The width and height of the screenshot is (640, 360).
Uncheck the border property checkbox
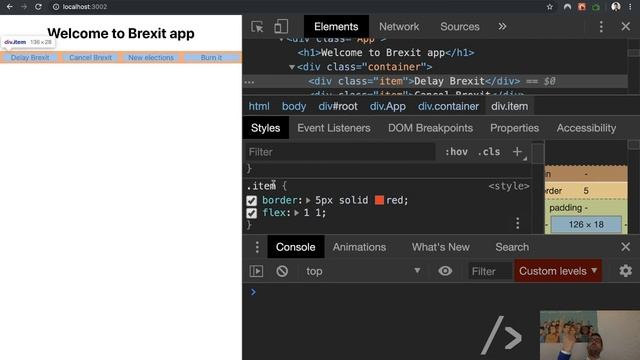[251, 200]
